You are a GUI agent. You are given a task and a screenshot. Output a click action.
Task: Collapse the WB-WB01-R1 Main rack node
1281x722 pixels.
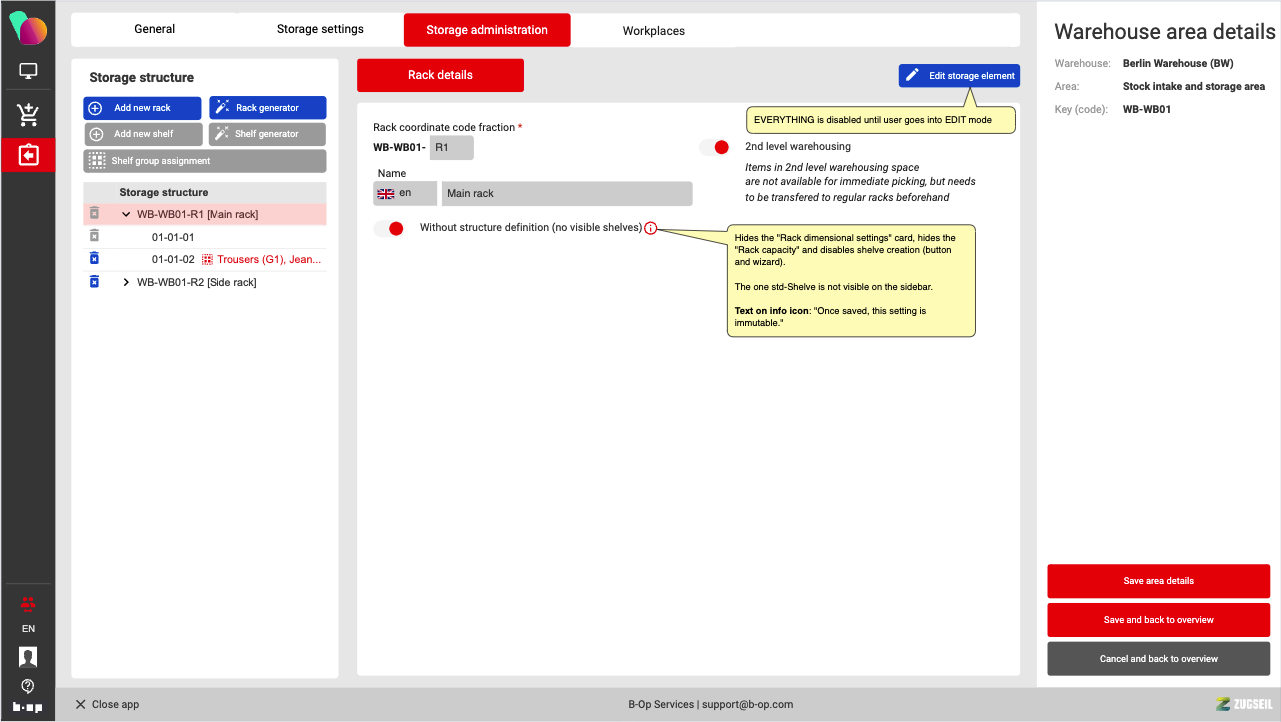pyautogui.click(x=126, y=214)
